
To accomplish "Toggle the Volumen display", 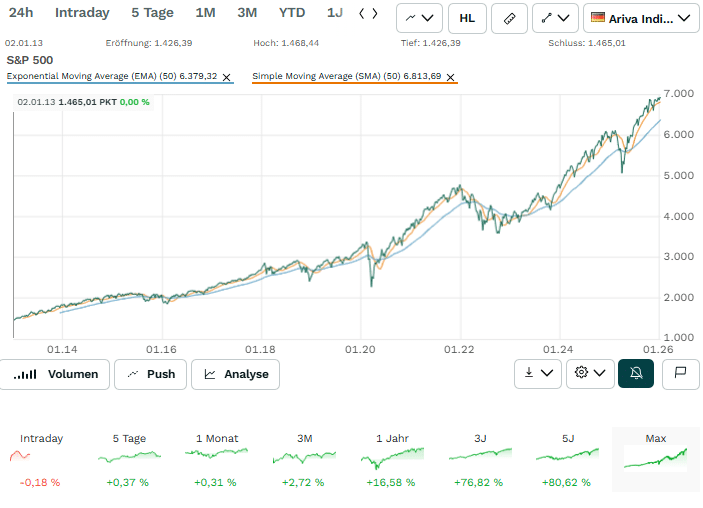I will [56, 374].
